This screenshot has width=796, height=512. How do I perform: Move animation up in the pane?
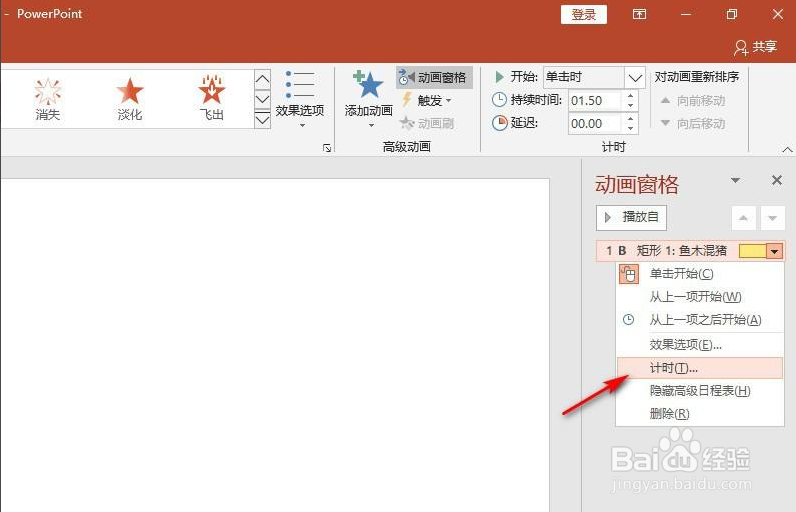[744, 218]
